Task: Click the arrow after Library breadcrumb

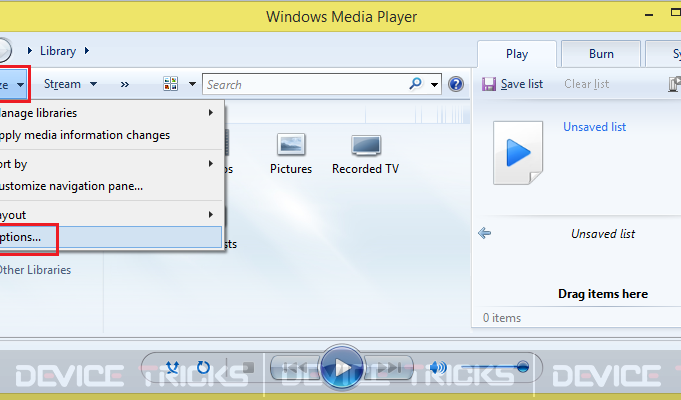Action: click(x=87, y=51)
